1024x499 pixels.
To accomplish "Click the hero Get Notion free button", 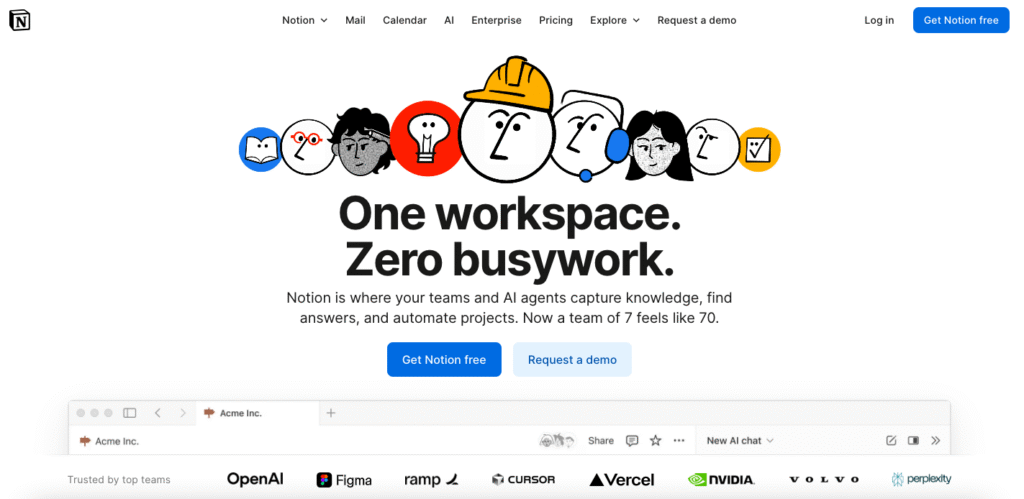I will 444,360.
